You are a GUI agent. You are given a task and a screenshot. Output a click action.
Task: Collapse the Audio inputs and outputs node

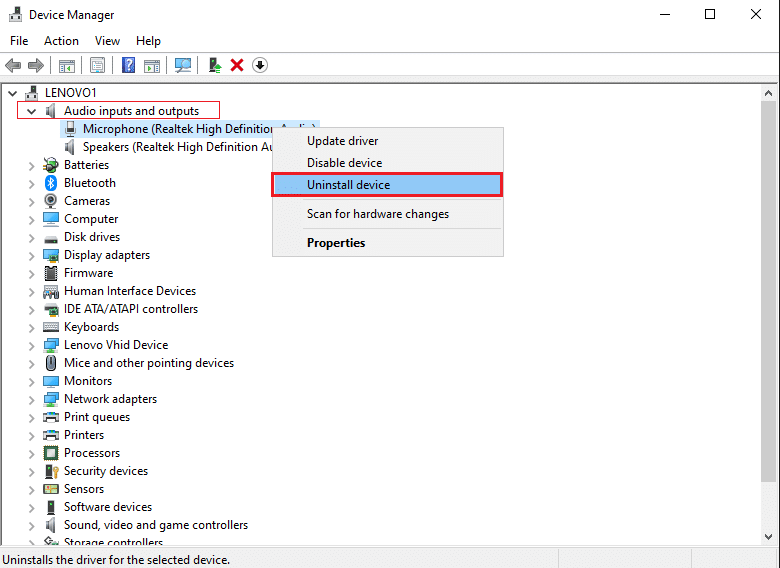32,111
